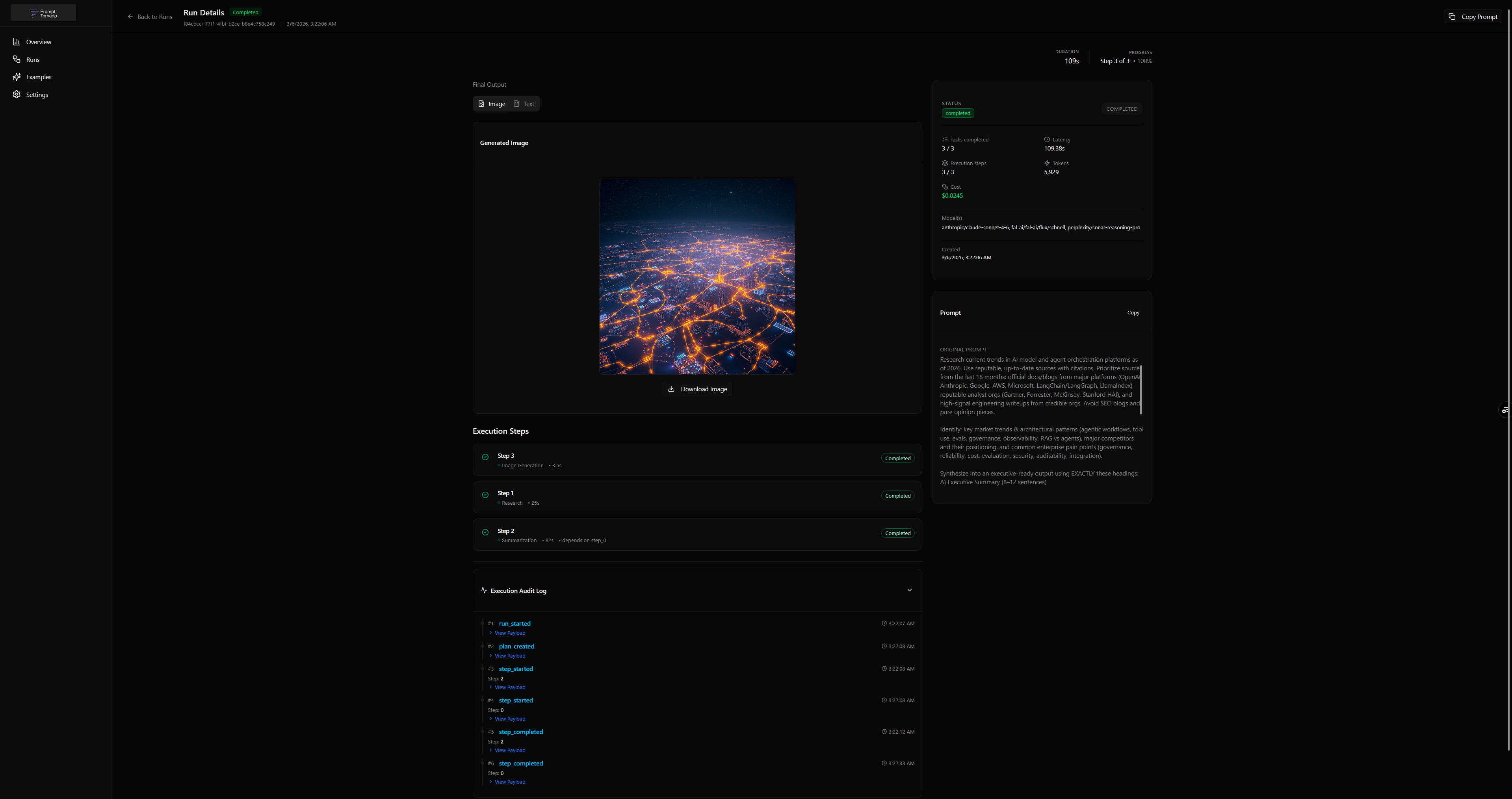
Task: Click the clock icon next to Latency
Action: pos(1047,139)
